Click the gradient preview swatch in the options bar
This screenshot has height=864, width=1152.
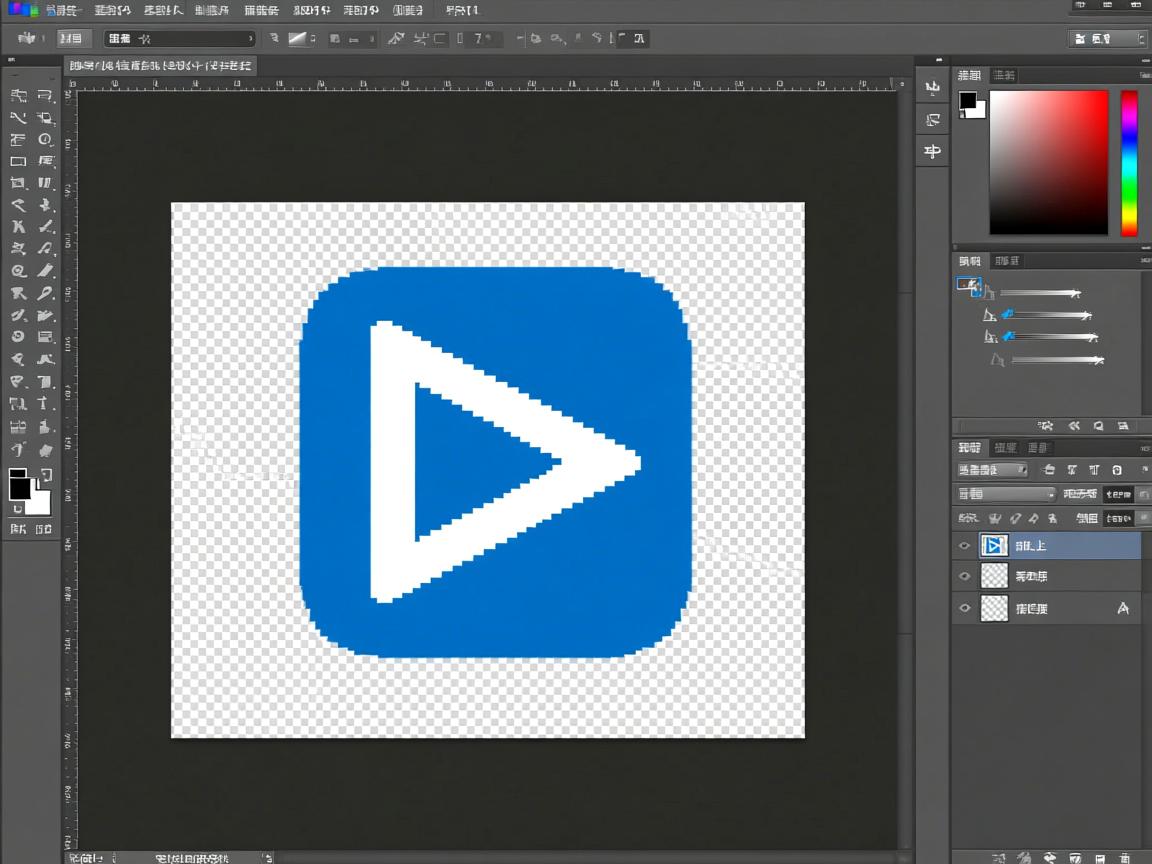point(298,39)
